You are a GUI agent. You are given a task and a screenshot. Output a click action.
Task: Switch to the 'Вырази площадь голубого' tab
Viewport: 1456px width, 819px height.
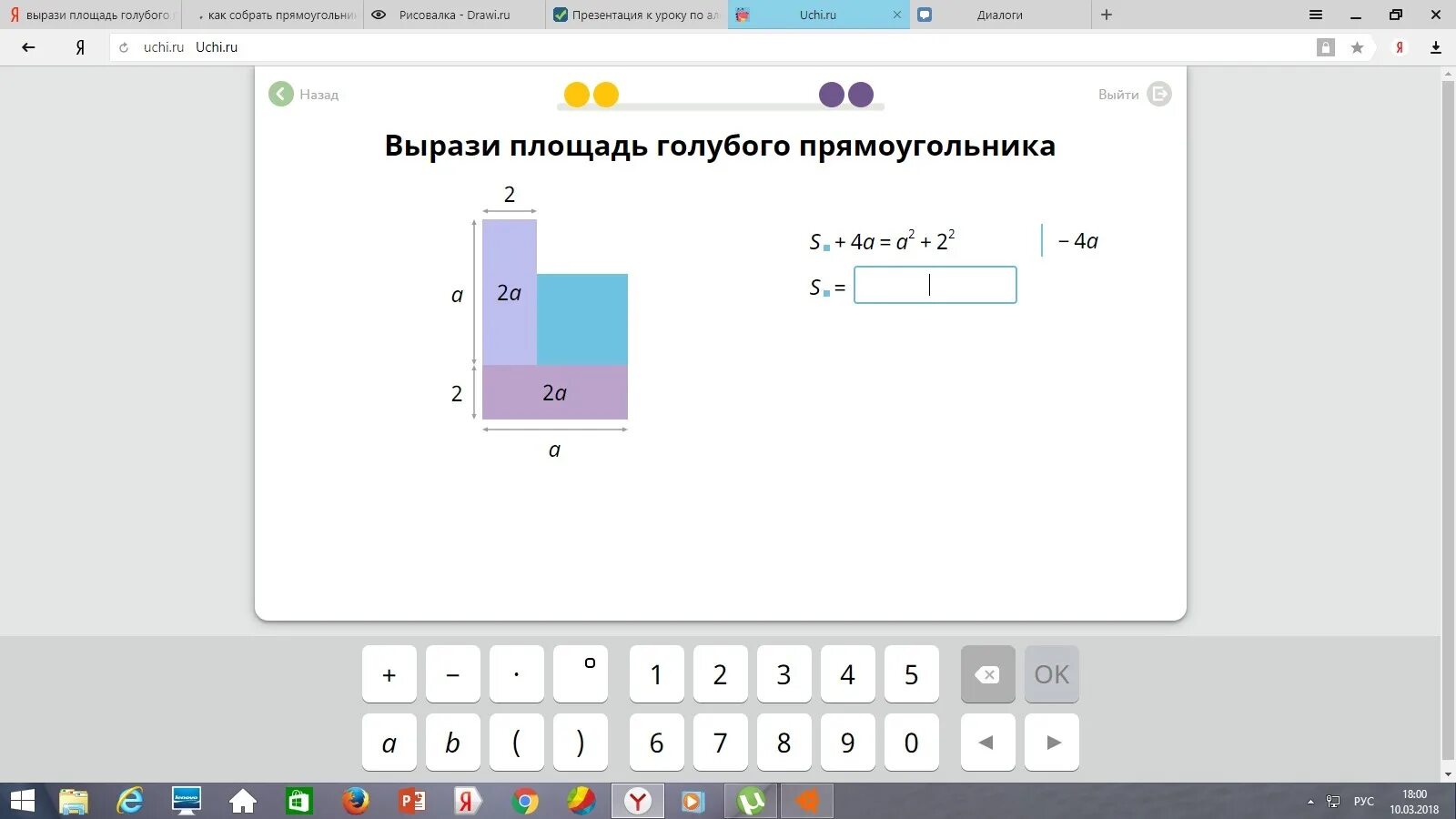click(91, 15)
